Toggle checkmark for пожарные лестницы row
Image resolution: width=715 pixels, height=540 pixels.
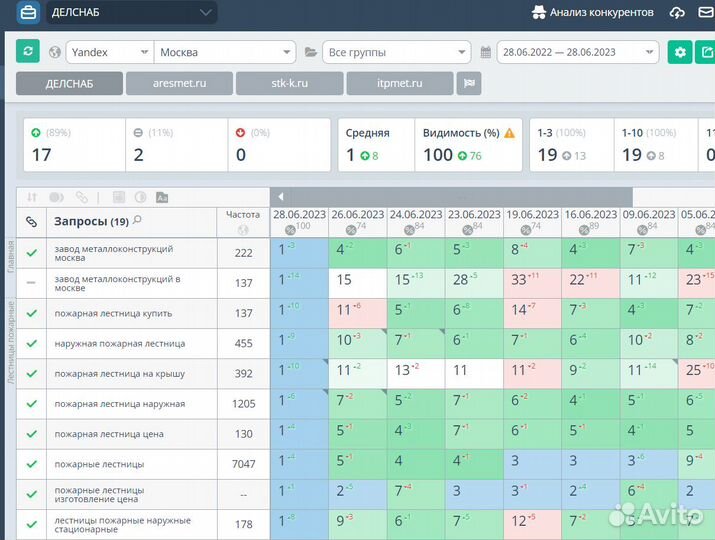(31, 464)
